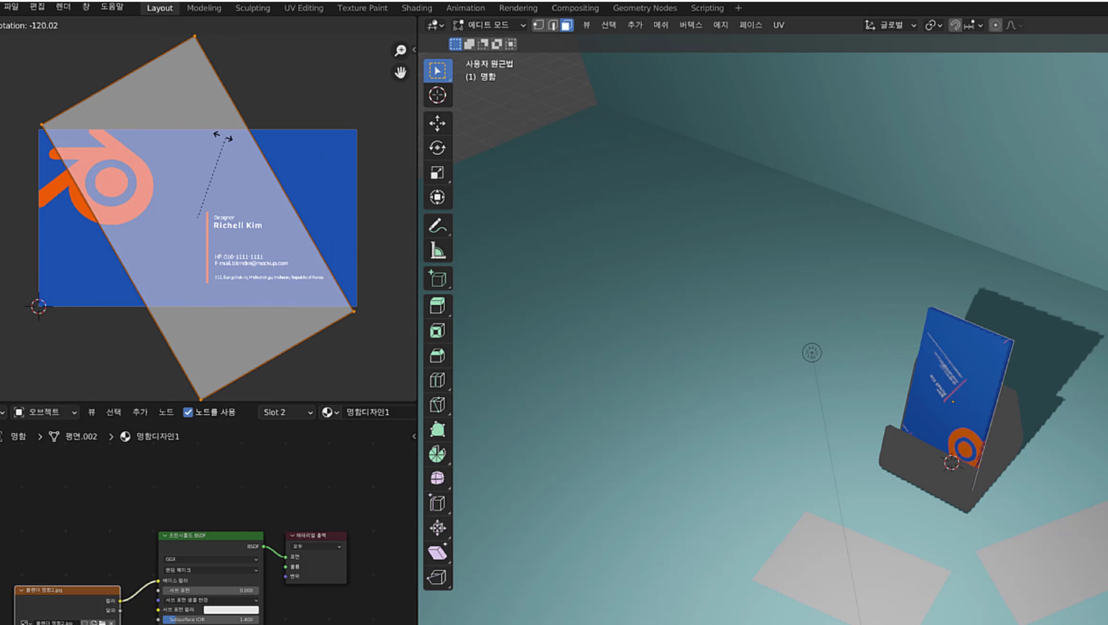Open the GGX distribution dropdown in BSDF node

[x=211, y=559]
